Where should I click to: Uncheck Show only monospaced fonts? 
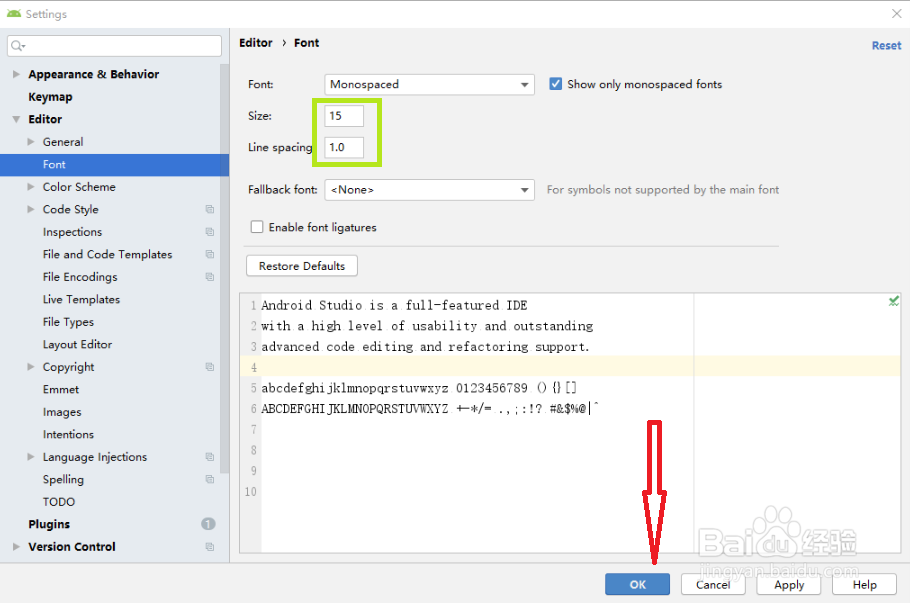[556, 85]
